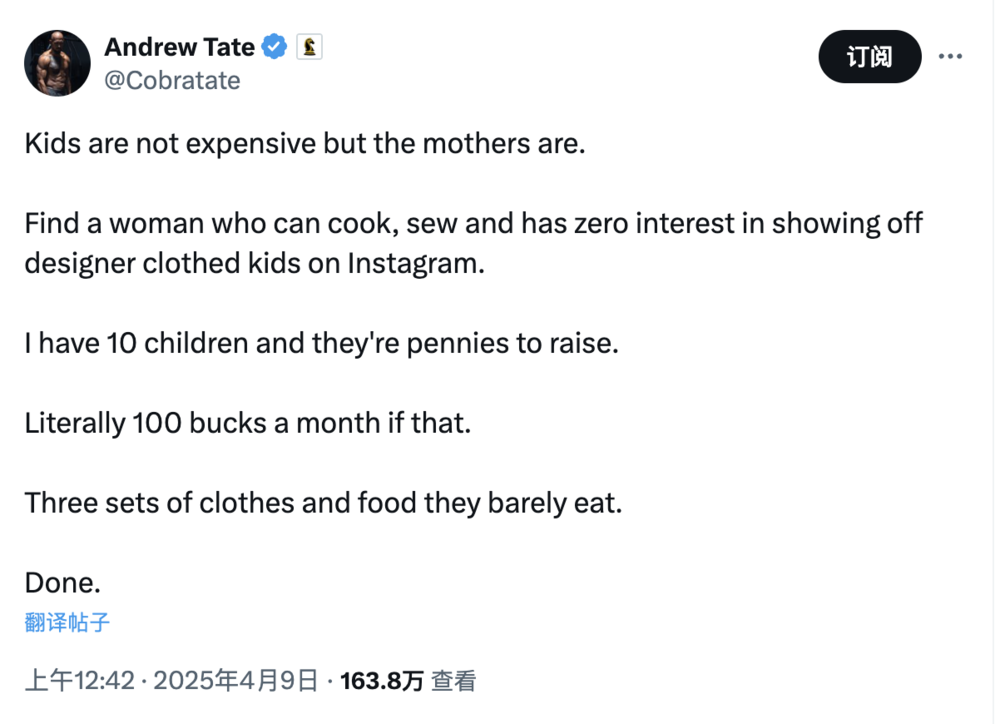Click the "Three sets of clothes" line
Screen dimensions: 1000x724
click(323, 503)
